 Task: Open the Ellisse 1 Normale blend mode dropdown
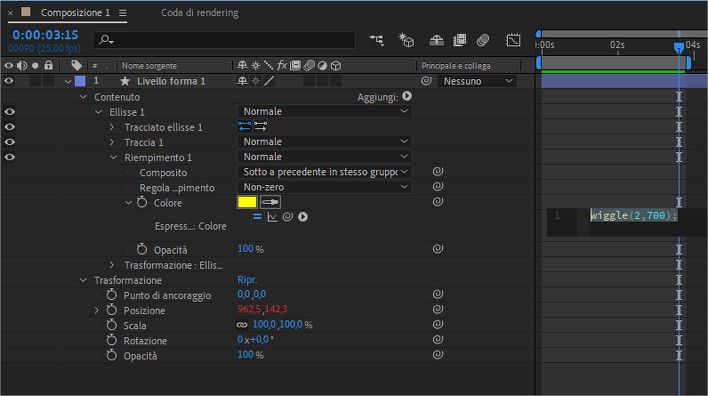(x=324, y=111)
